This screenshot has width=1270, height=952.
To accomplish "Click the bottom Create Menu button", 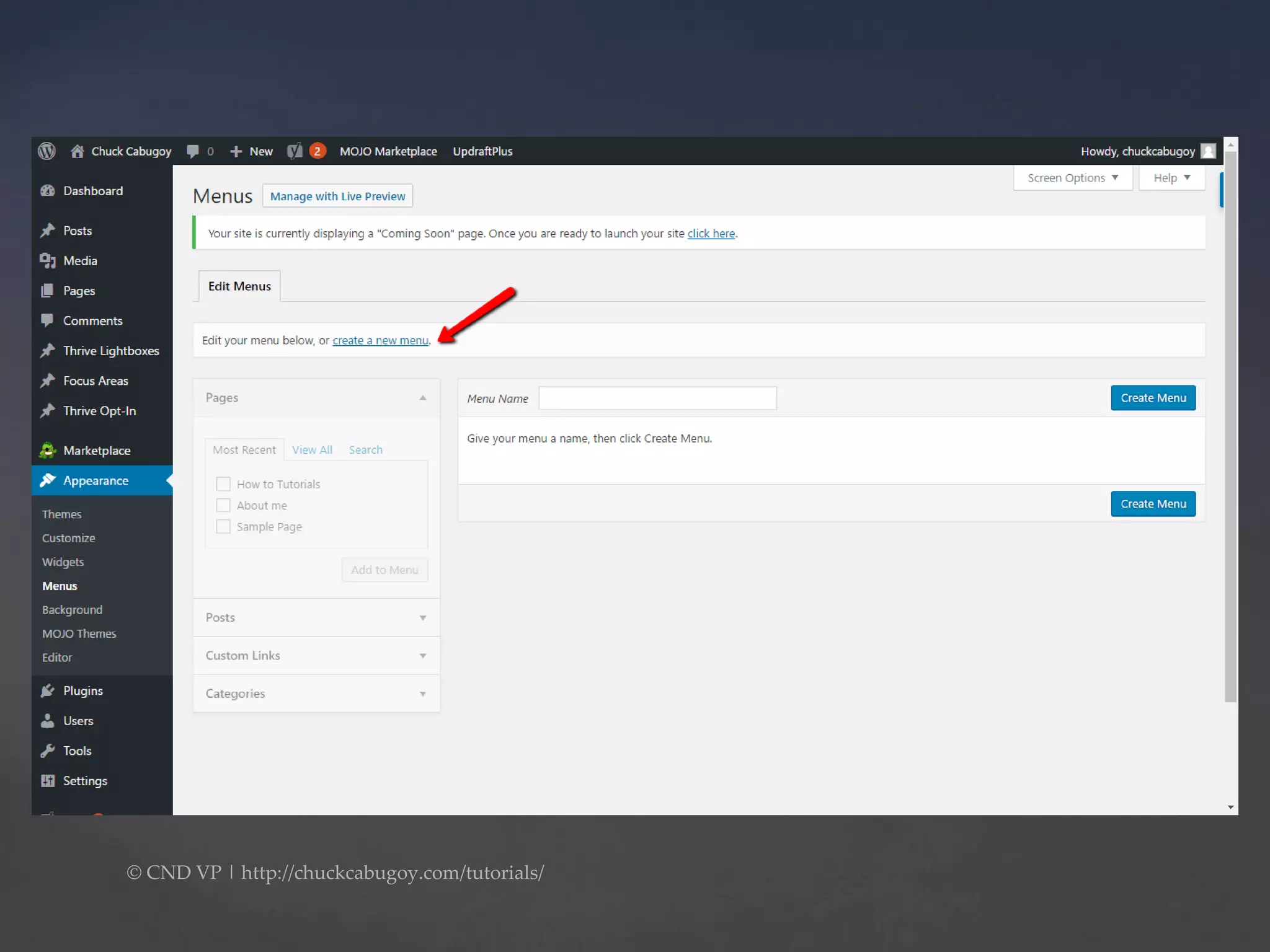I will pyautogui.click(x=1153, y=504).
